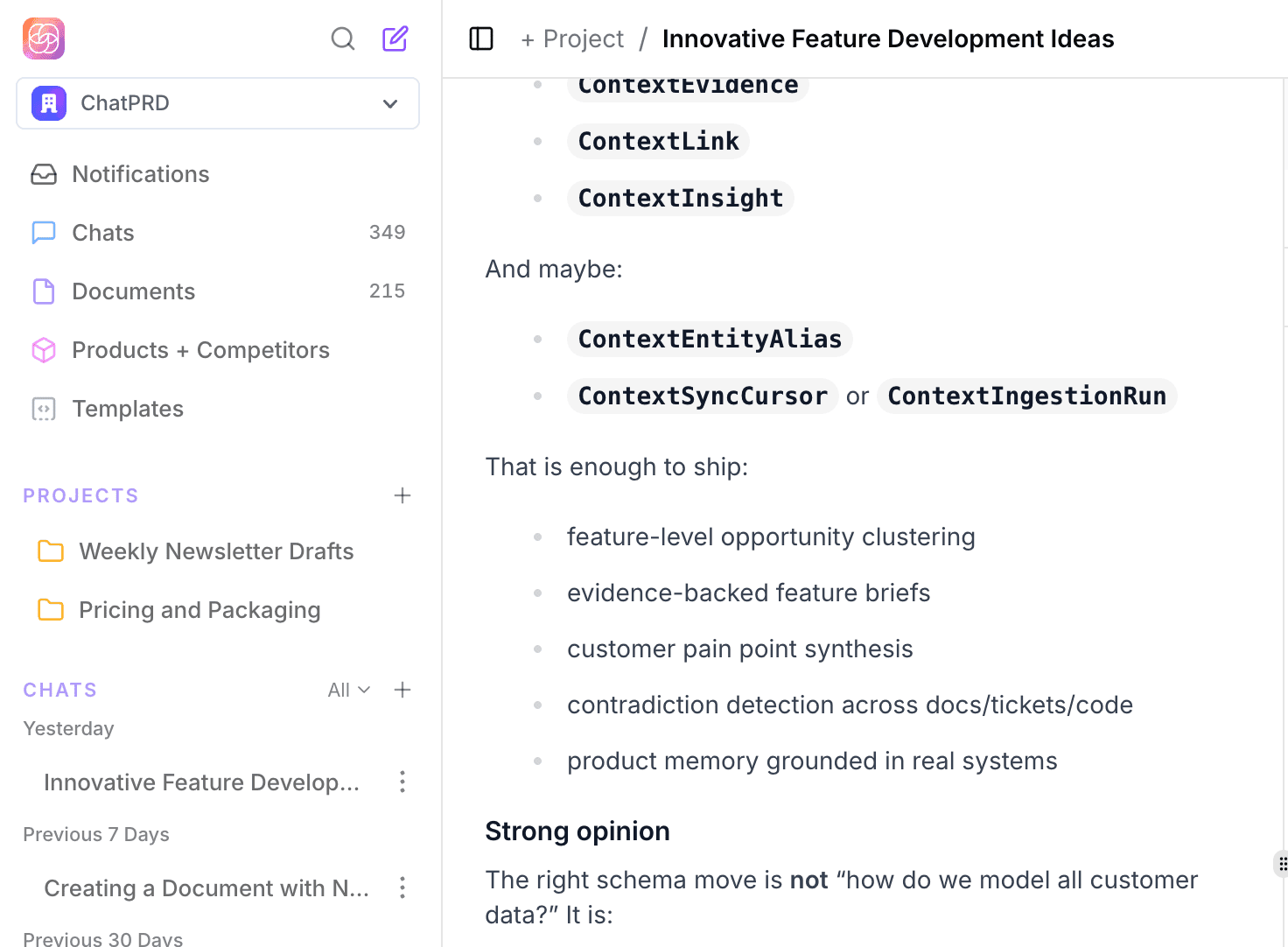1288x947 pixels.
Task: Open options for Creating a Document chat
Action: tap(402, 887)
